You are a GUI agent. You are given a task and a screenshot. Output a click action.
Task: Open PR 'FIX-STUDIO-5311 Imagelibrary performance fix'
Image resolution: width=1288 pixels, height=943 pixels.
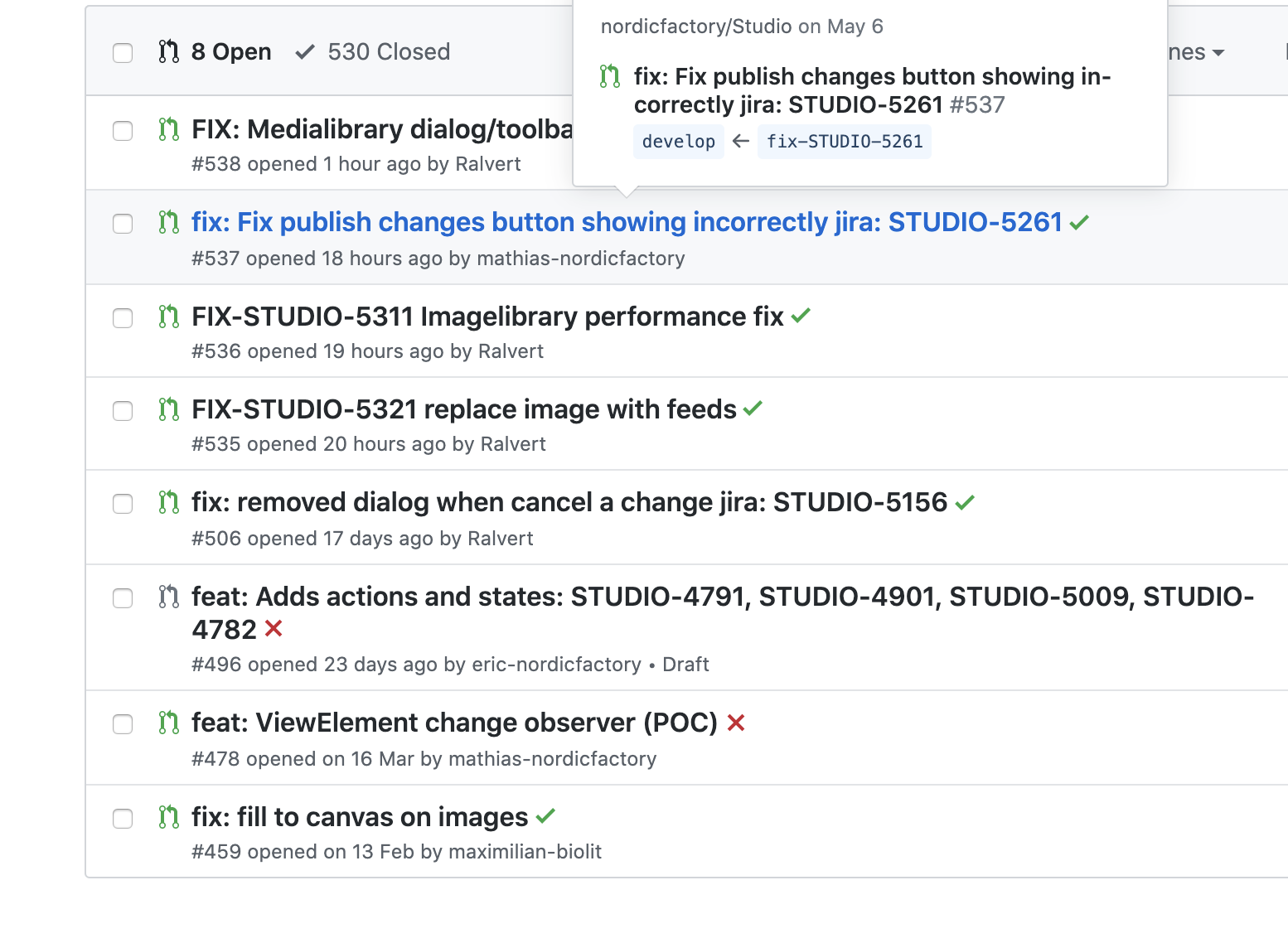coord(487,317)
